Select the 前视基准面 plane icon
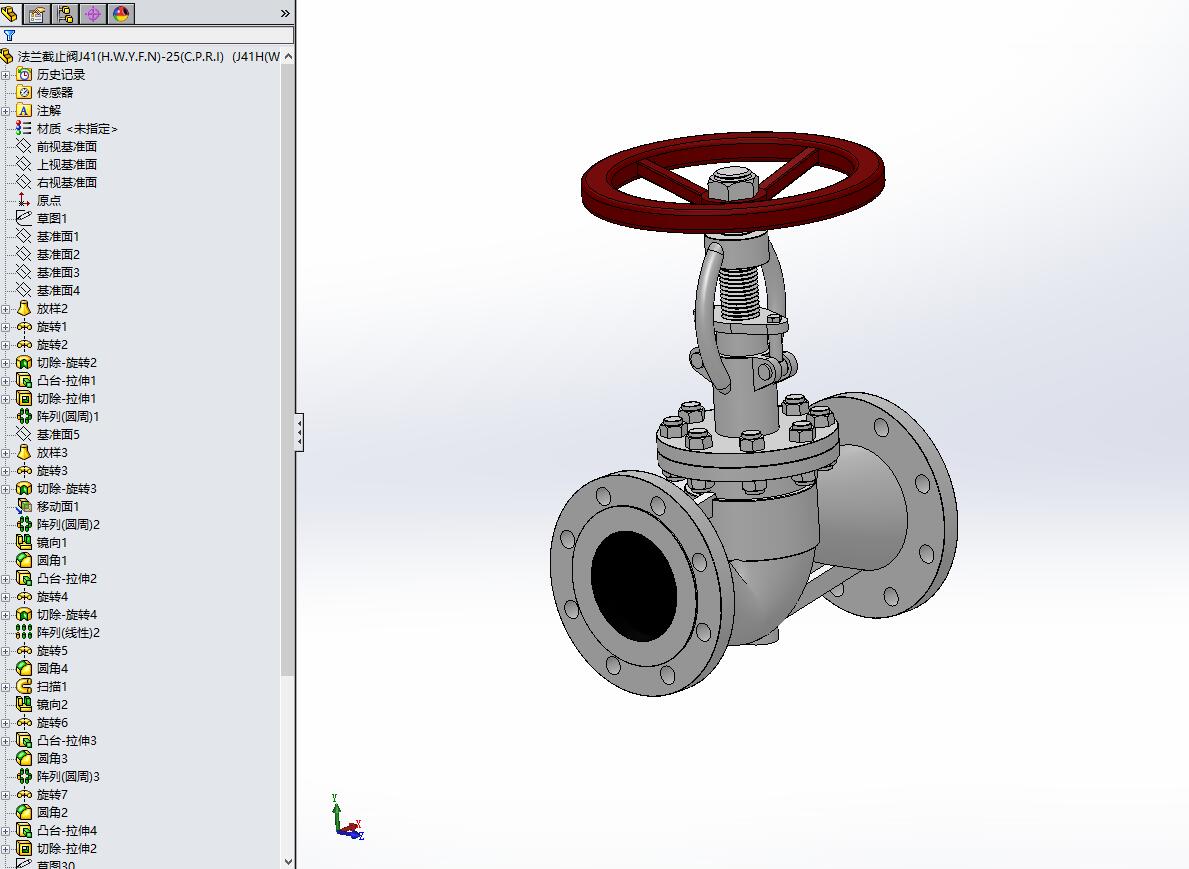 (24, 146)
